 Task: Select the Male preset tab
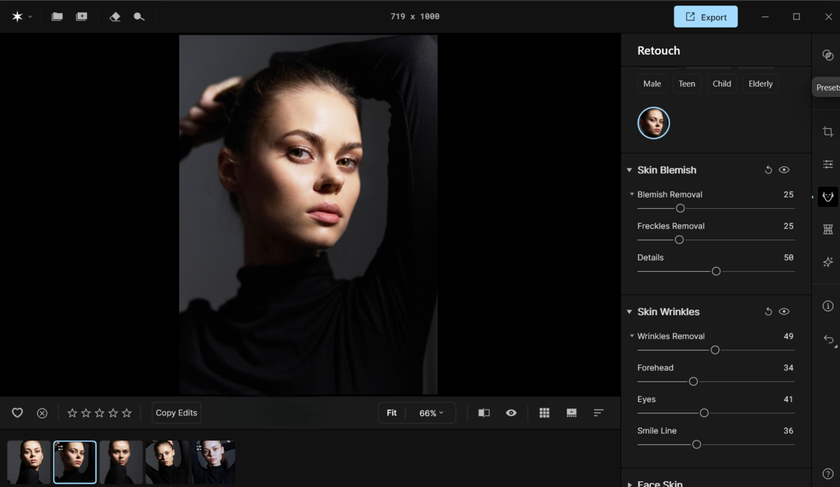(652, 84)
